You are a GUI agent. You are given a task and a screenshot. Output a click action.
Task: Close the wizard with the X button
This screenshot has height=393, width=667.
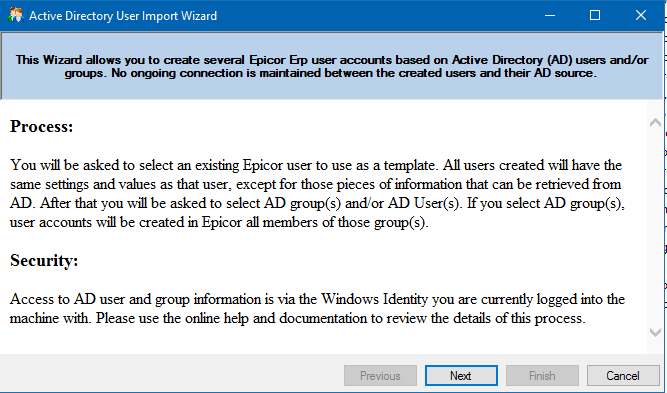(641, 15)
